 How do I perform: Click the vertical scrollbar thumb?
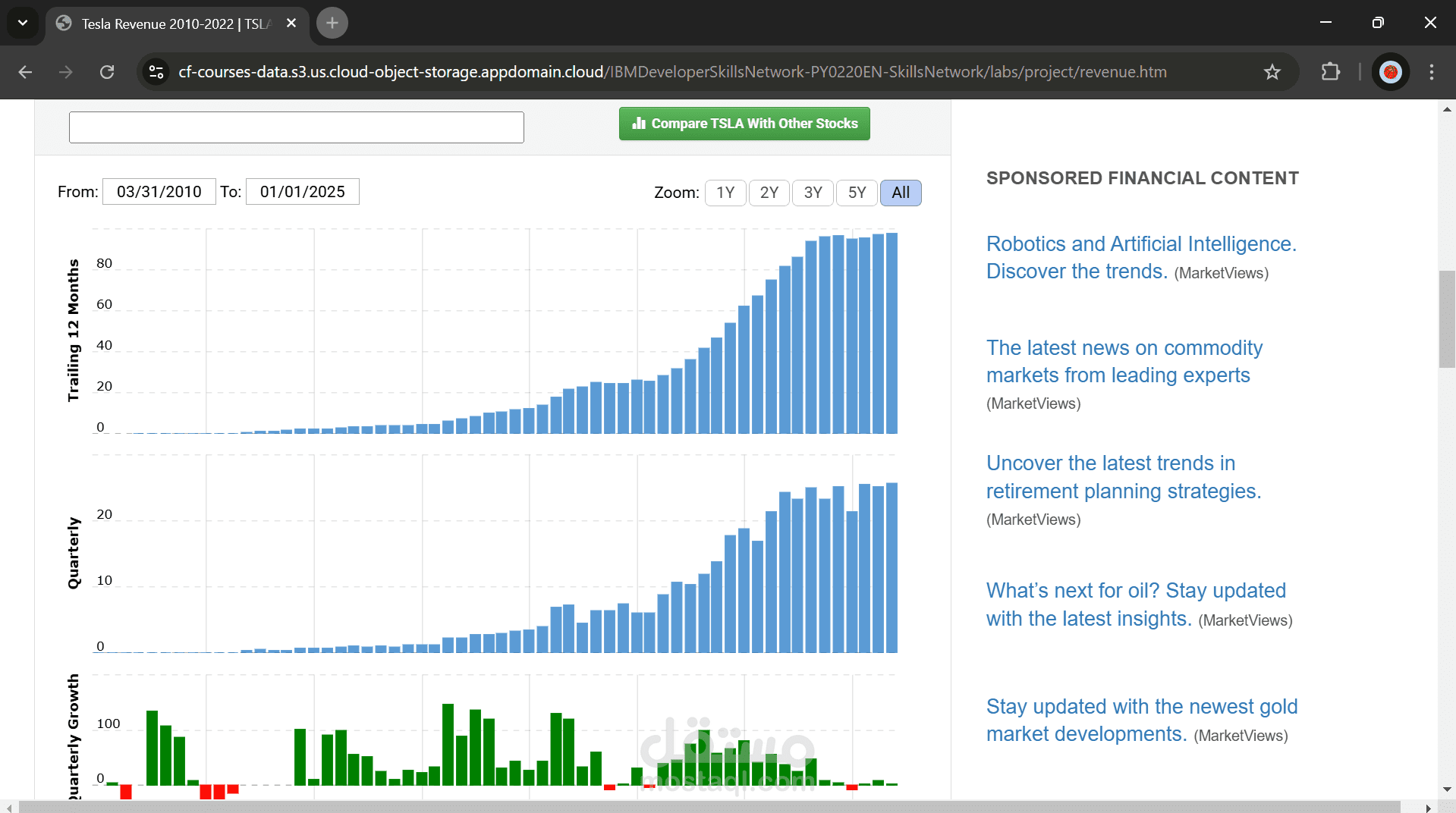1447,319
